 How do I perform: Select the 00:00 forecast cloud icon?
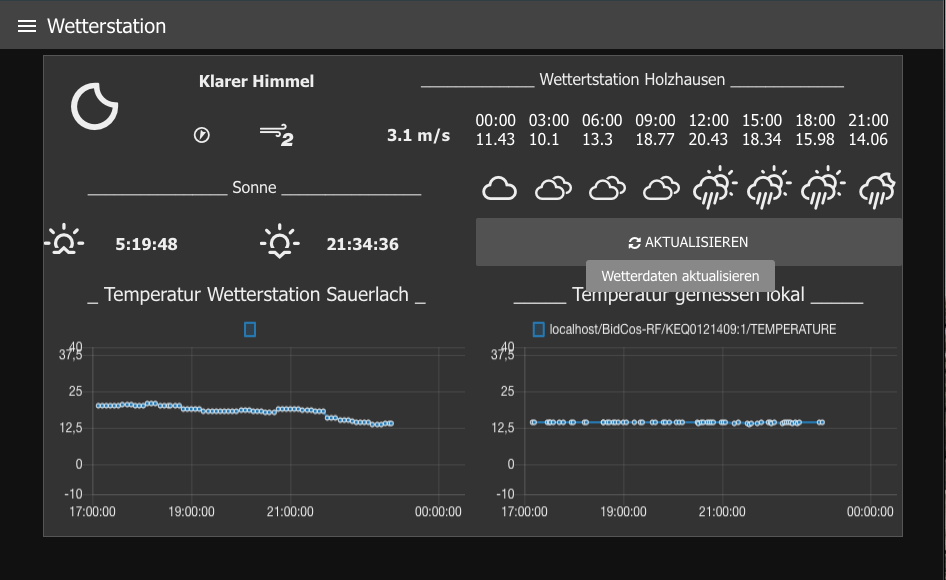coord(499,188)
